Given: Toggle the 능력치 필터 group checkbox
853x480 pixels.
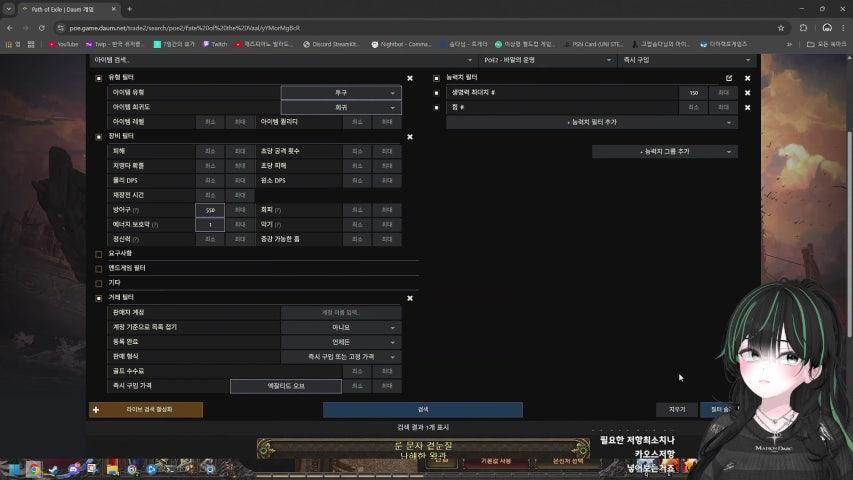Looking at the screenshot, I should (x=436, y=78).
